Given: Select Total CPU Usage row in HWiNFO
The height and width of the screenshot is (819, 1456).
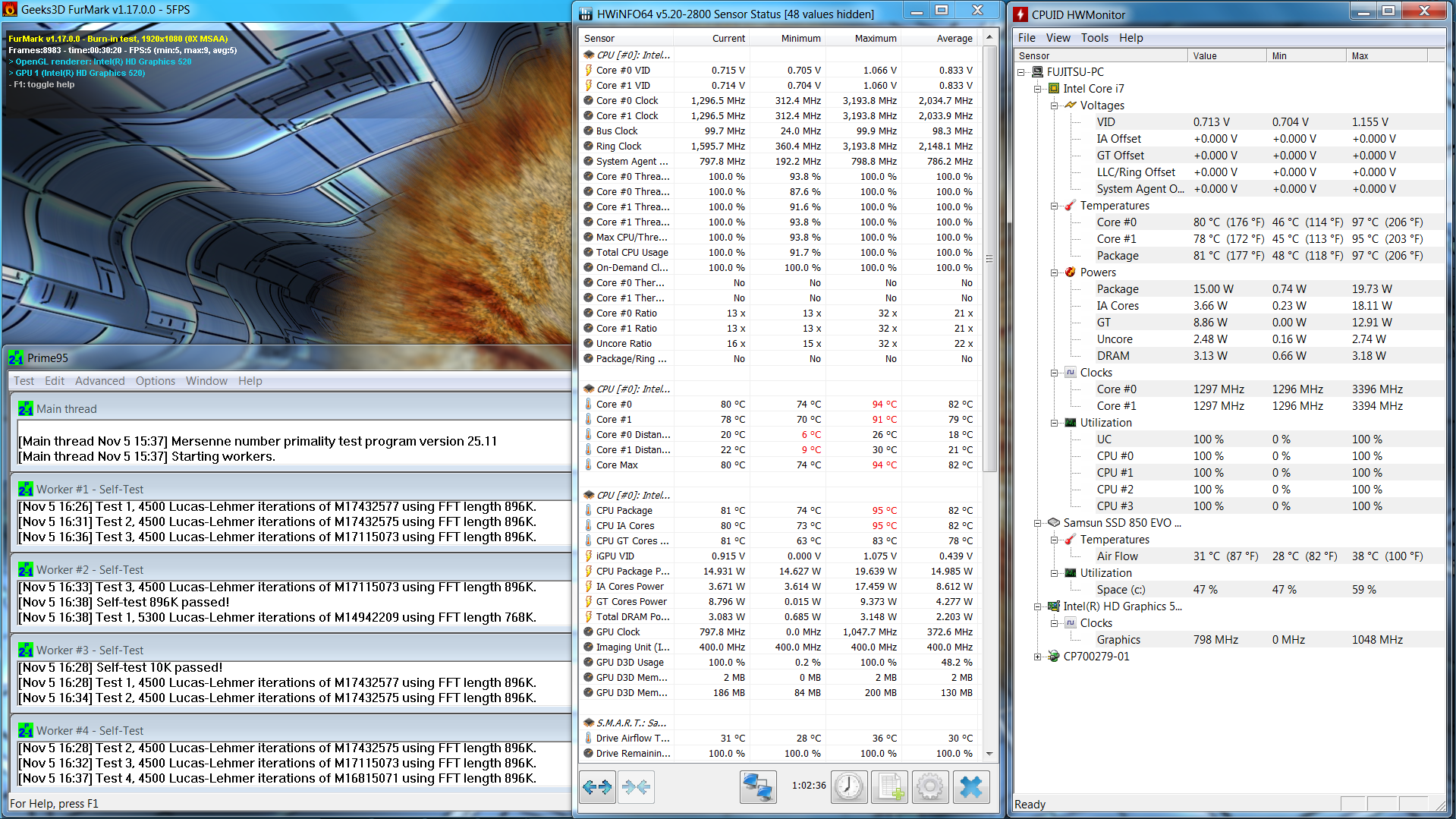Looking at the screenshot, I should point(779,252).
